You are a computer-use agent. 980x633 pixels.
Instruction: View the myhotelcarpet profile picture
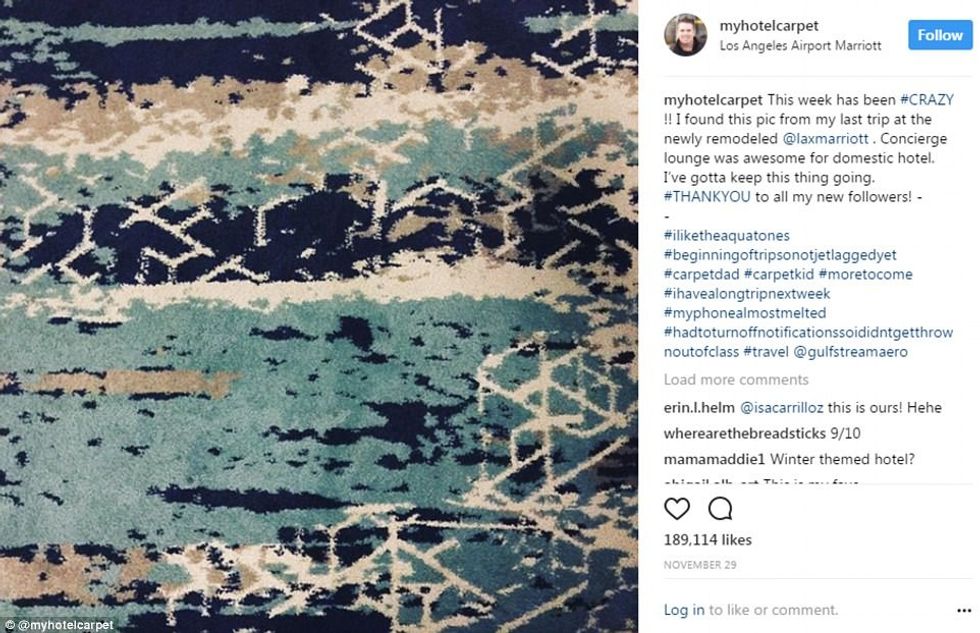point(686,35)
